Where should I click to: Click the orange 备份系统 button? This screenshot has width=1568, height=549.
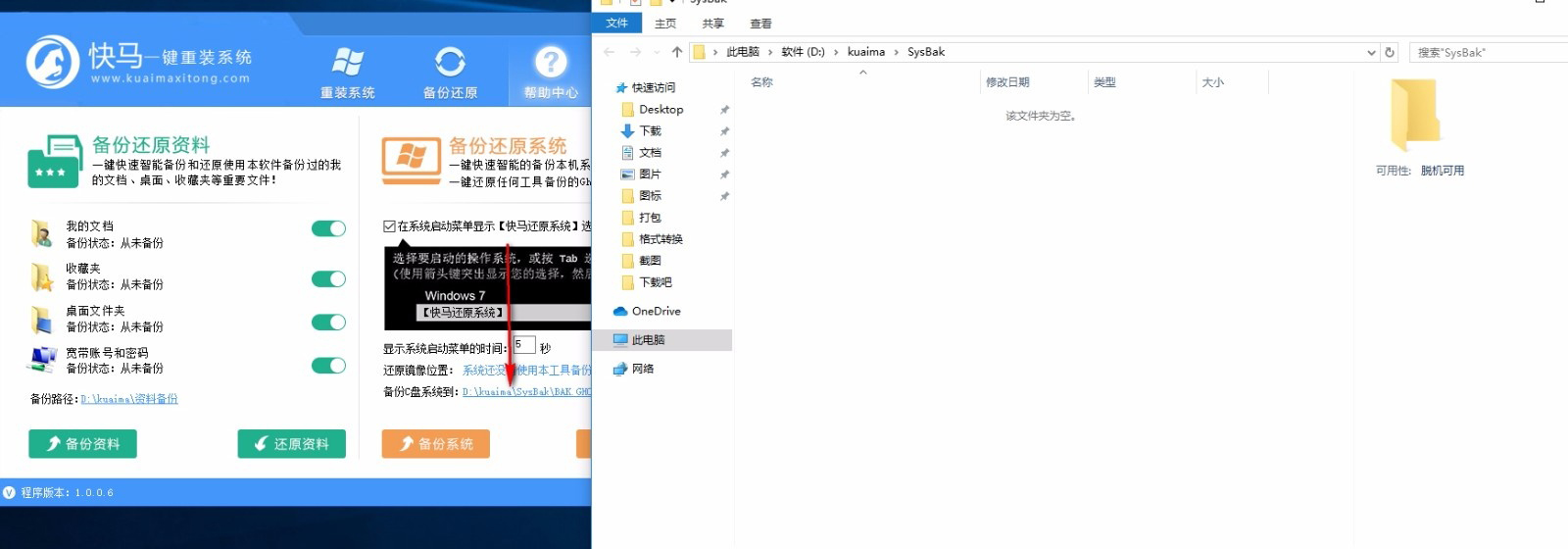pos(436,444)
